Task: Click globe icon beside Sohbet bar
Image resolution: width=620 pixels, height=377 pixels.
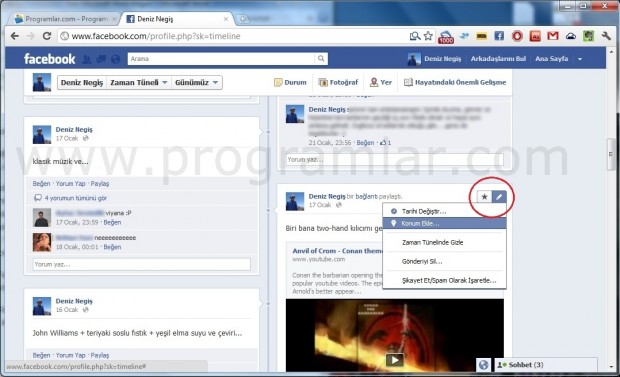Action: pyautogui.click(x=484, y=365)
